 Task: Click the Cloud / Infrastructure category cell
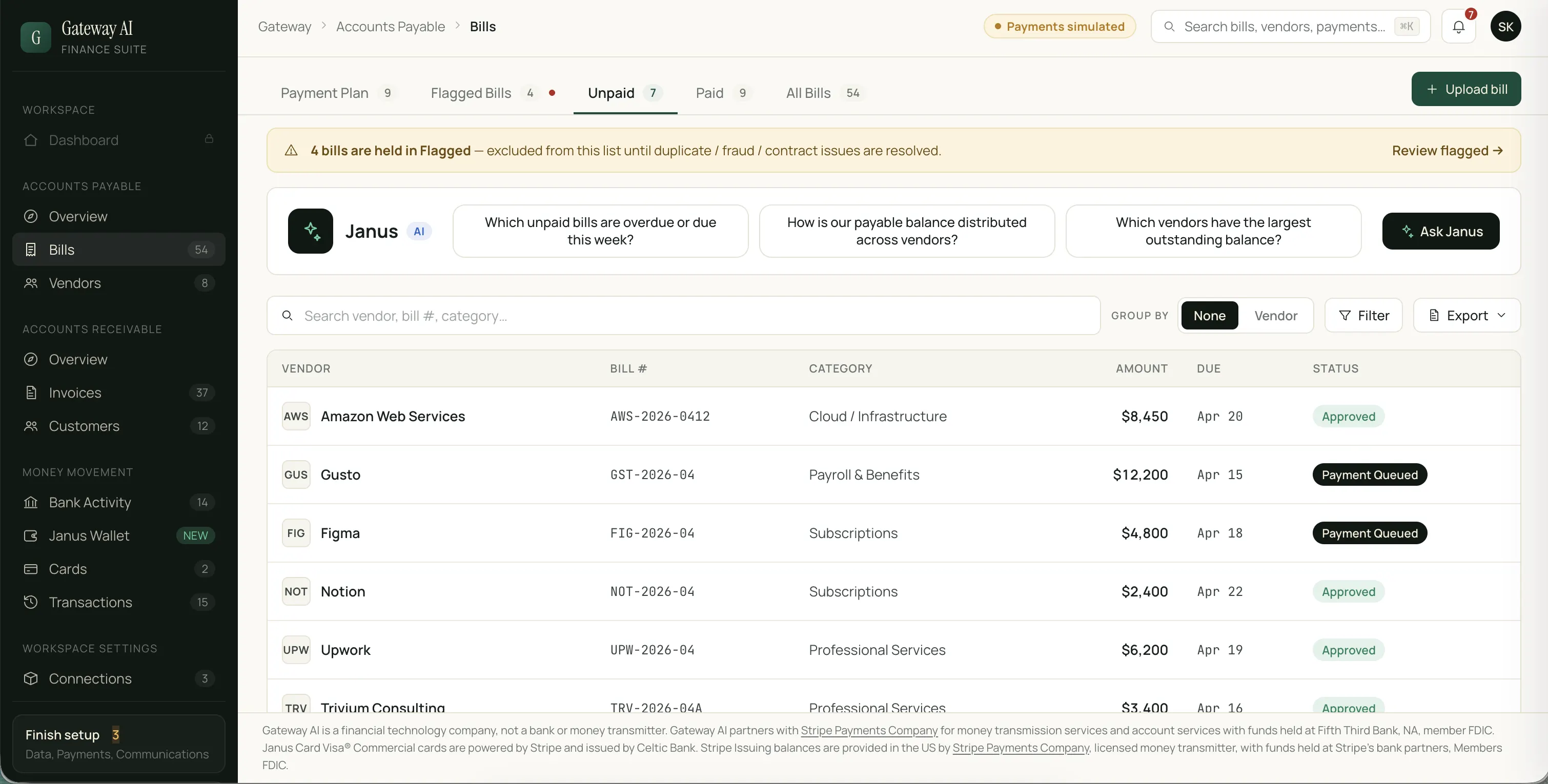pos(878,416)
